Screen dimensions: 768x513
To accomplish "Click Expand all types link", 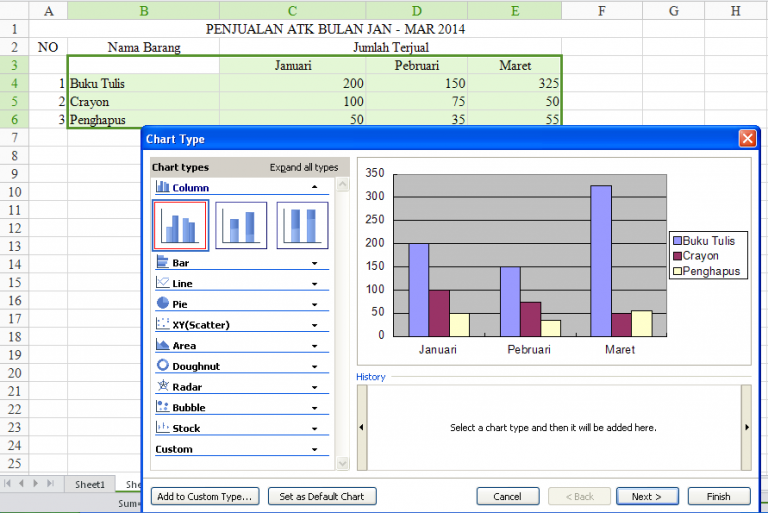I will pos(304,168).
